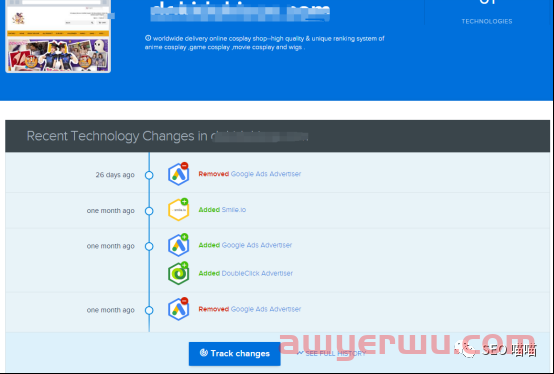
Task: Click the Track changes button
Action: (235, 354)
